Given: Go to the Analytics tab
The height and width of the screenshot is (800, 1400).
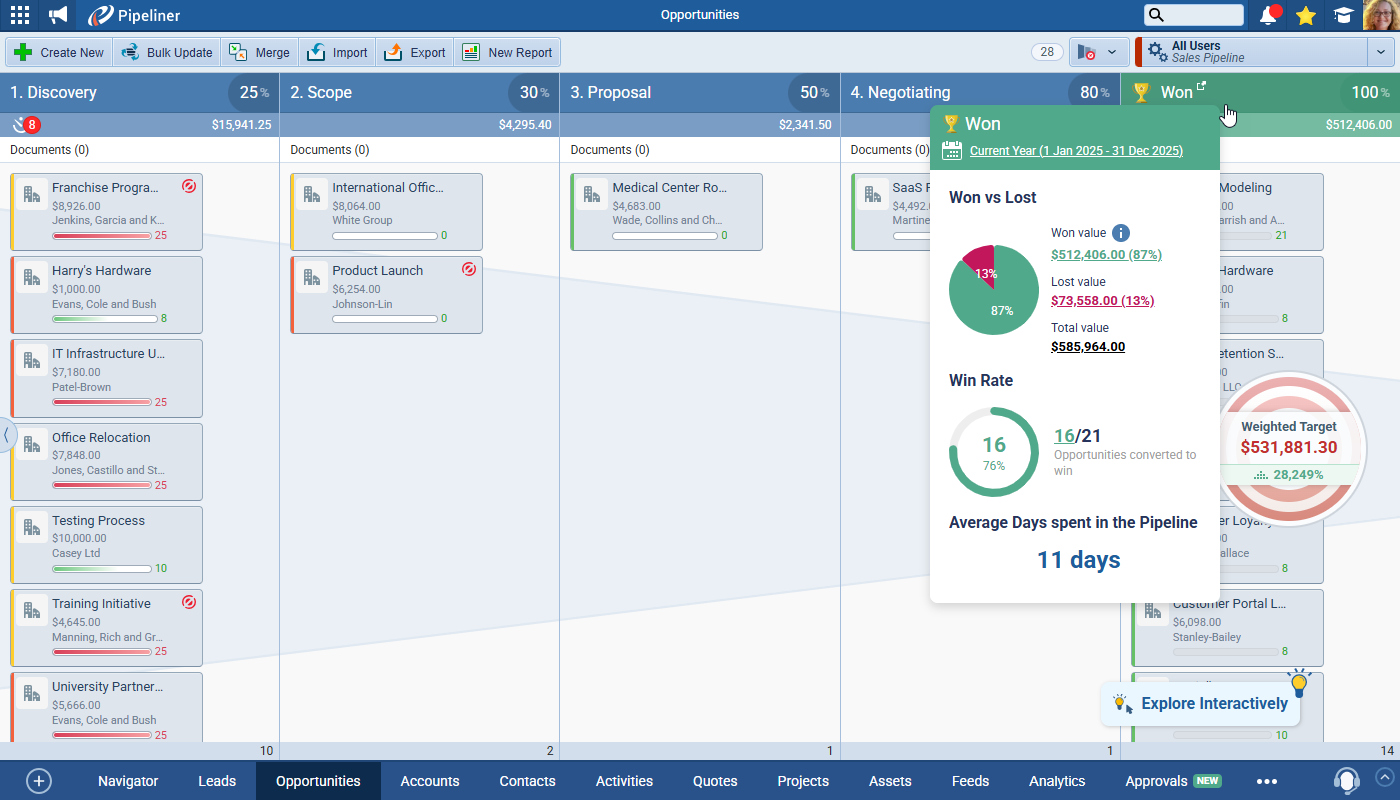Looking at the screenshot, I should pyautogui.click(x=1057, y=781).
